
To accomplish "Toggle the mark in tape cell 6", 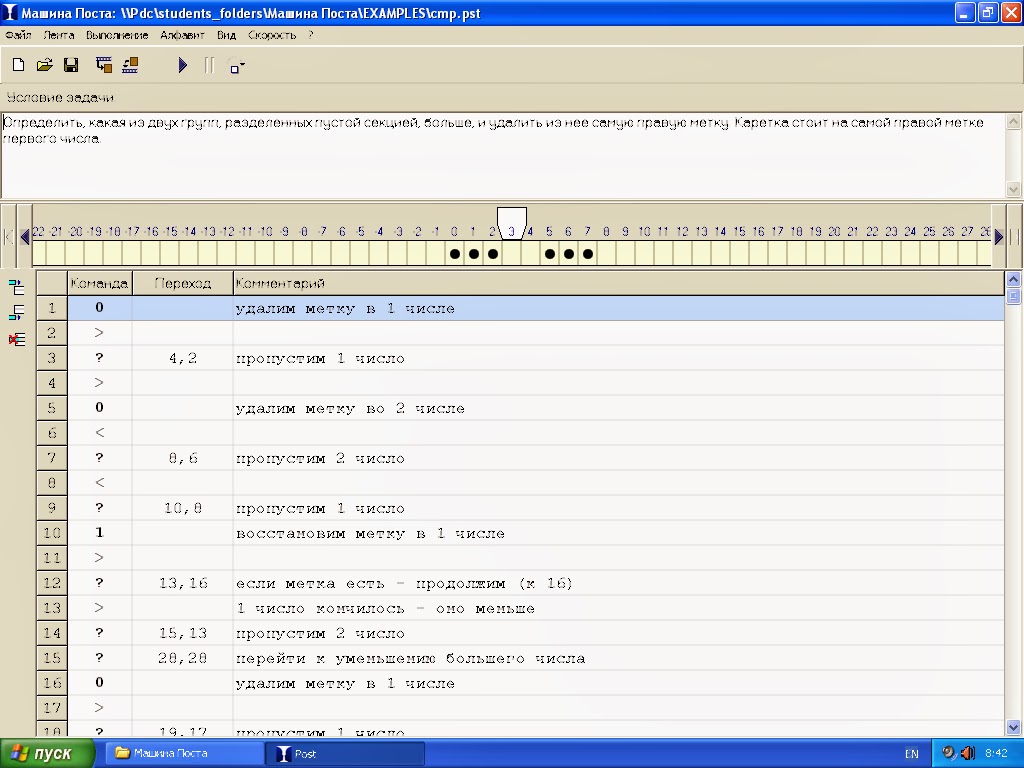I will [x=569, y=253].
